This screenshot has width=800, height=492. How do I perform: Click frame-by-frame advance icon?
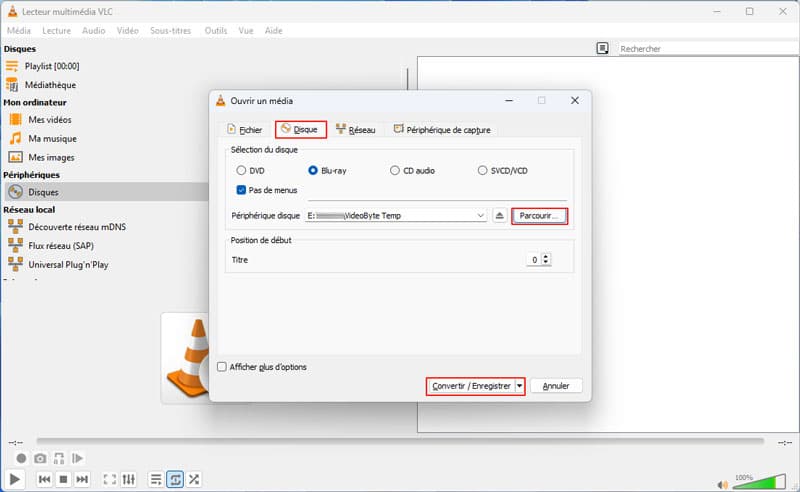pyautogui.click(x=78, y=458)
